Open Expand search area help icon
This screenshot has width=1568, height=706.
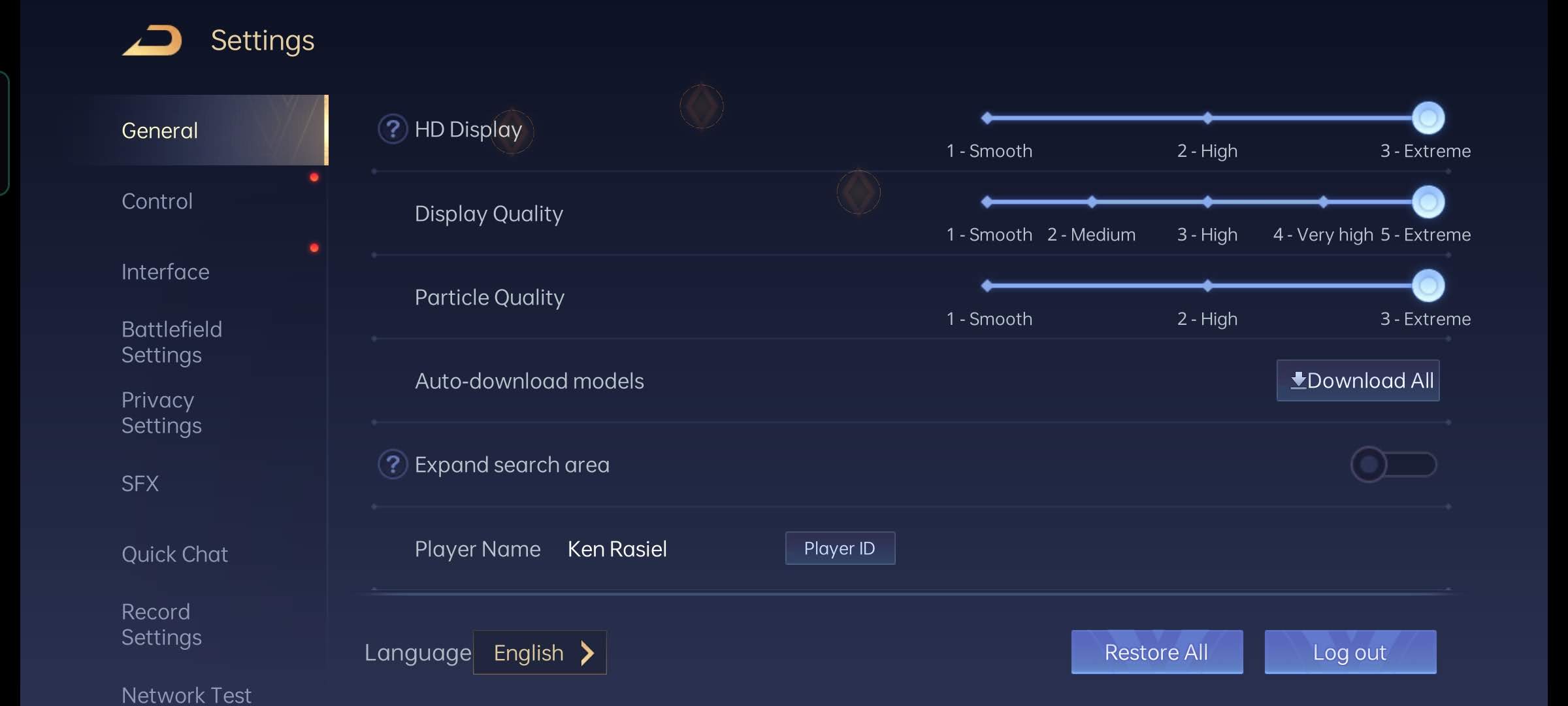point(393,465)
